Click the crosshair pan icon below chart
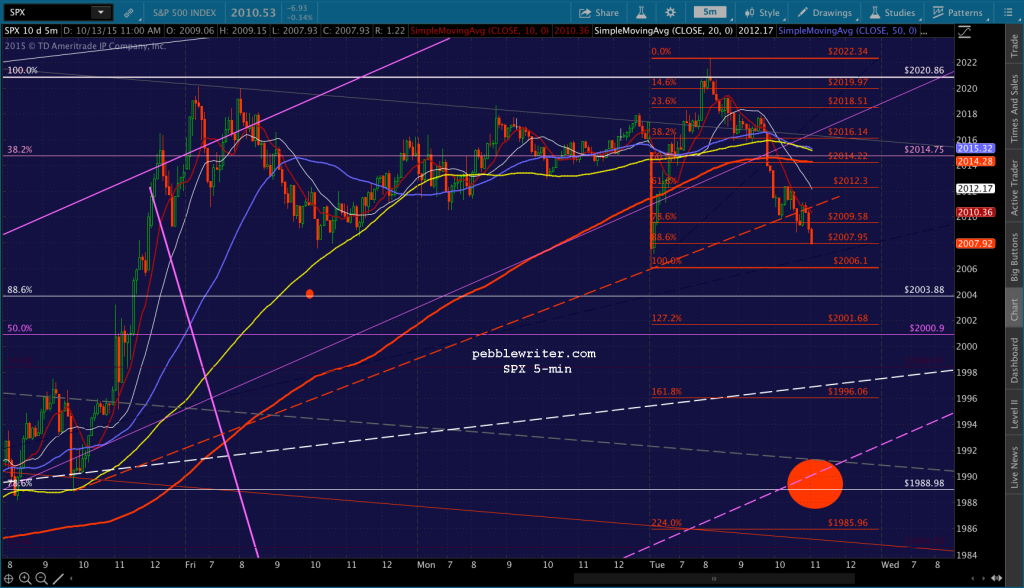Screen dimensions: 1024x588 coord(8,578)
